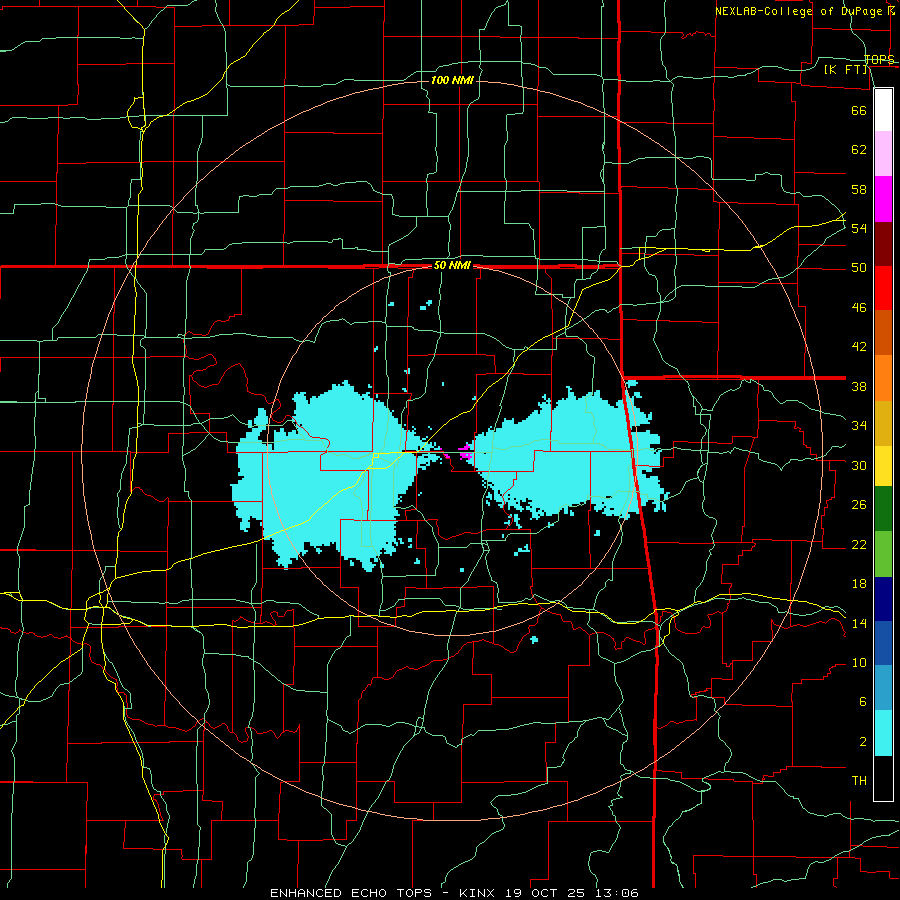Click the "50" legend value
This screenshot has width=900, height=900.
[859, 268]
